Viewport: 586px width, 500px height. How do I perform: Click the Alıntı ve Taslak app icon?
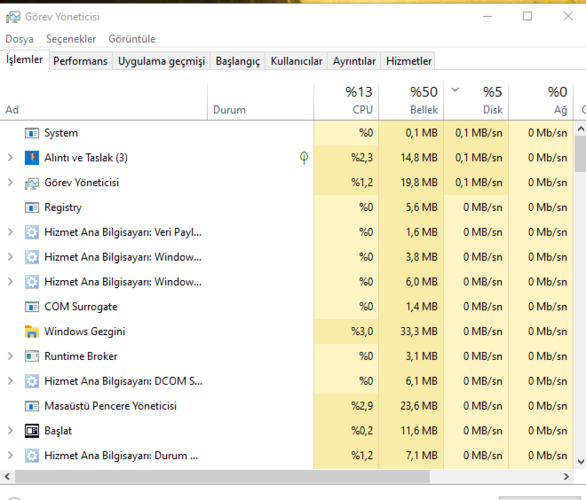(x=32, y=158)
